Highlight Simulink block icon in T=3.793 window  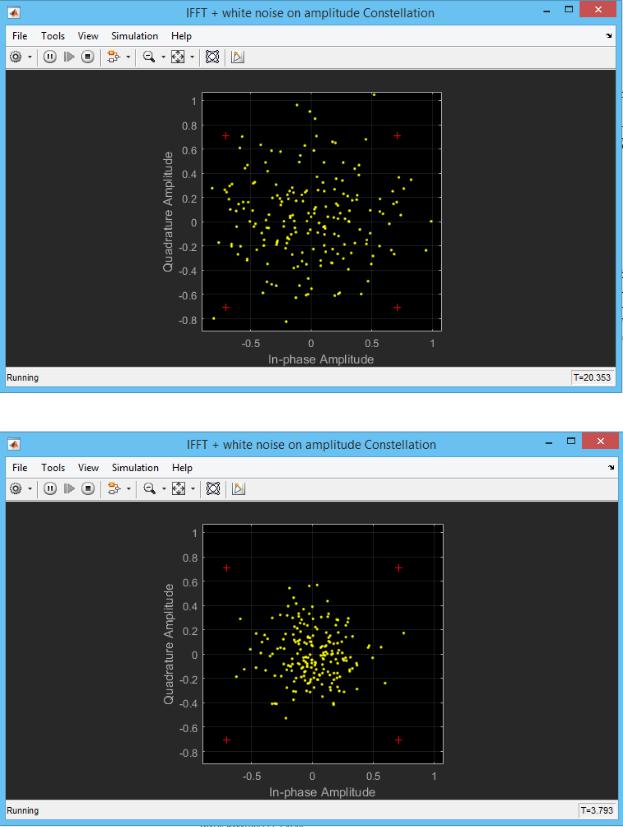[x=113, y=489]
